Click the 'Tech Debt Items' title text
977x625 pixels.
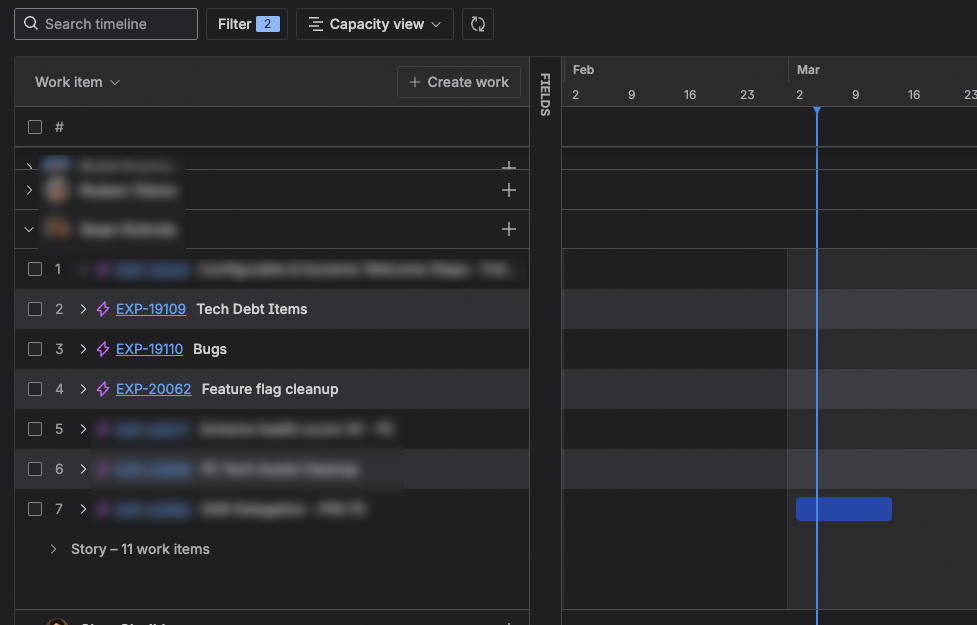click(x=252, y=309)
